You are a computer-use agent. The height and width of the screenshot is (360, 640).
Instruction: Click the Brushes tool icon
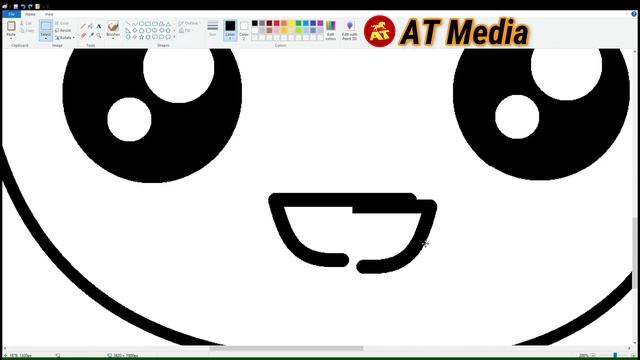[x=113, y=27]
